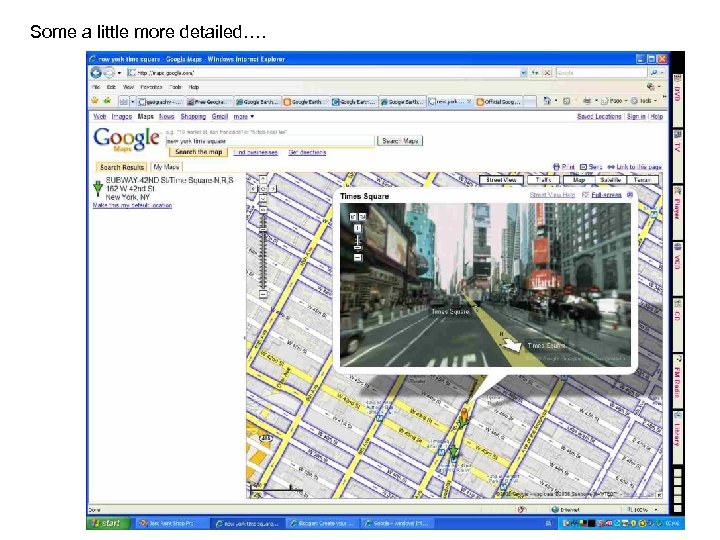Click the Search Maps button

[400, 141]
